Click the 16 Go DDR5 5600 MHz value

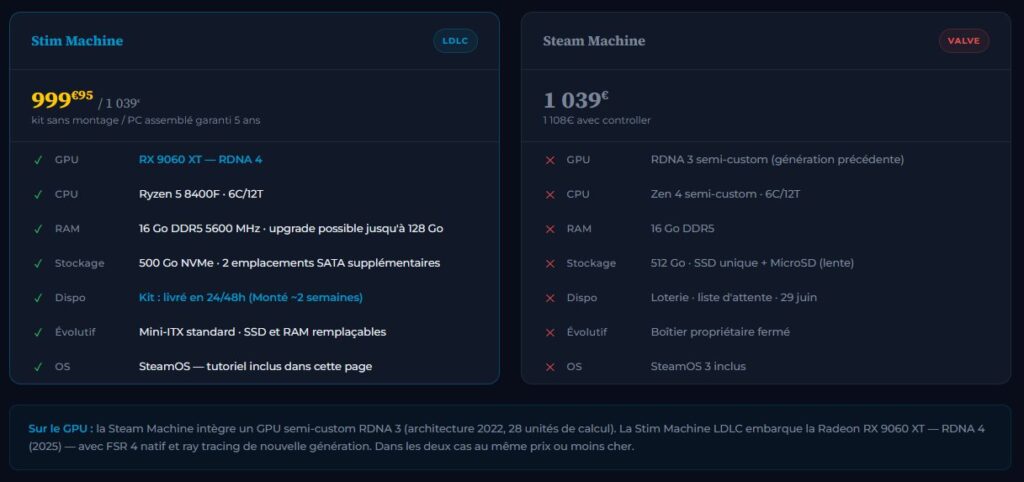pos(291,229)
